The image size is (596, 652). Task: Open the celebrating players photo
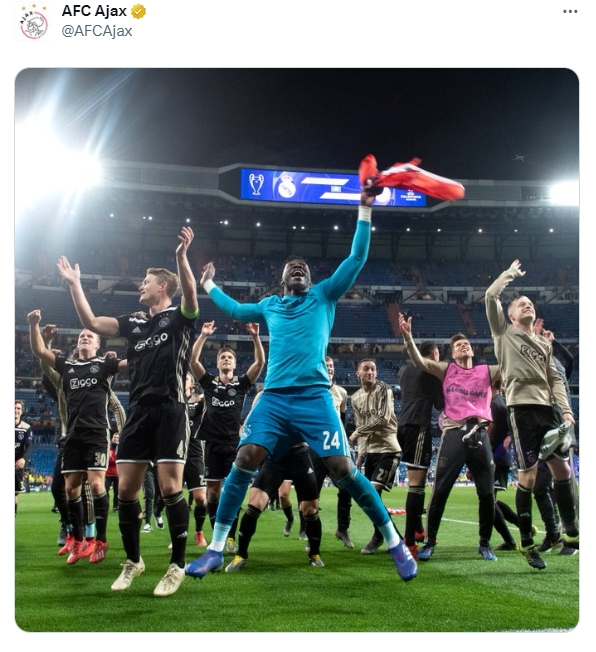(297, 350)
